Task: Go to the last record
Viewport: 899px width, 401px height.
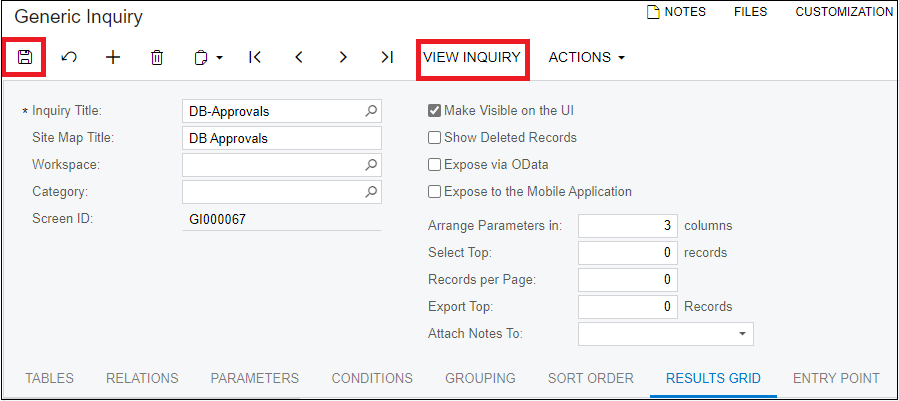Action: tap(387, 57)
